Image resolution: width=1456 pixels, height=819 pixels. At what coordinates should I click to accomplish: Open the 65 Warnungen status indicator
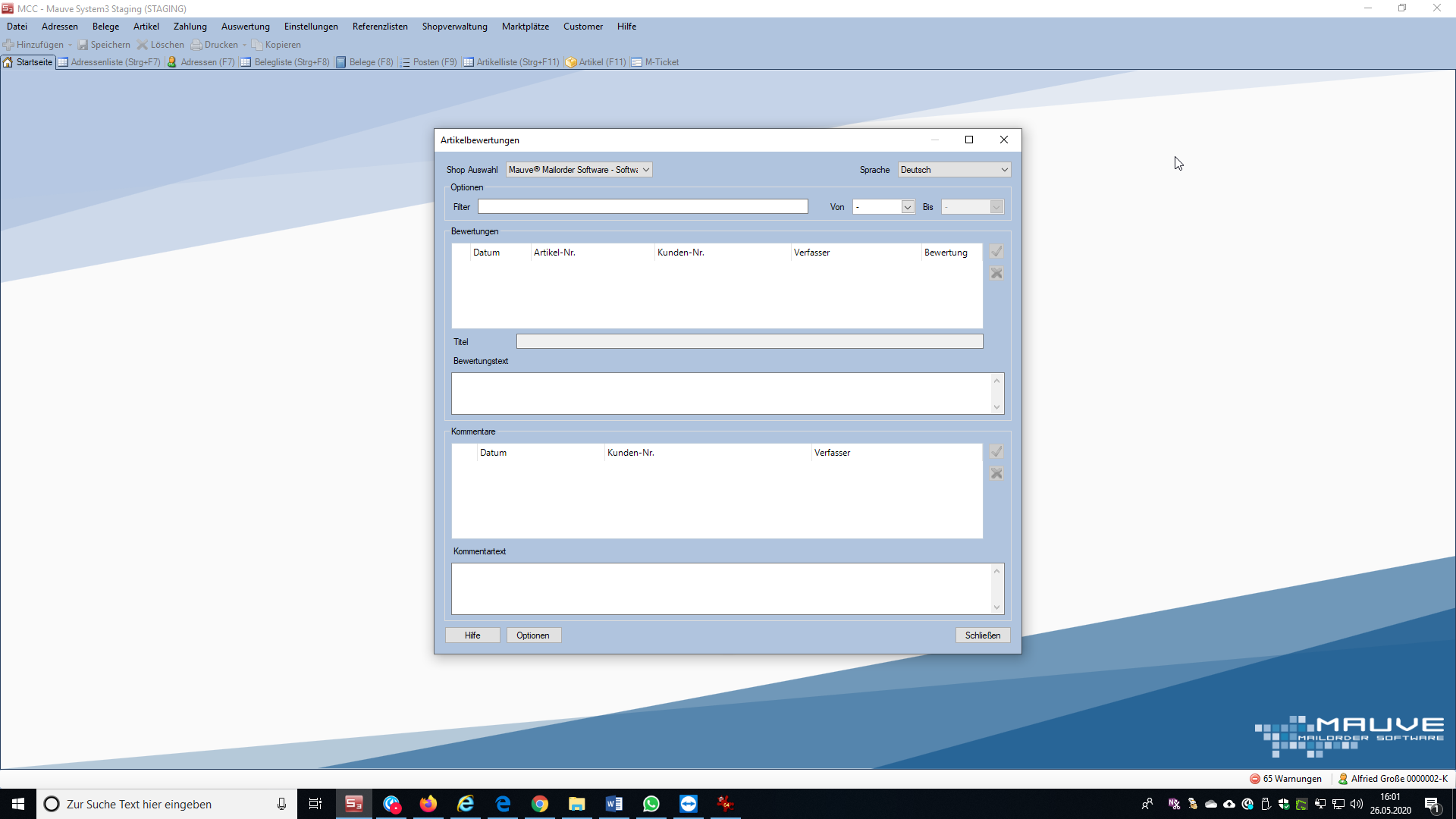[1285, 779]
